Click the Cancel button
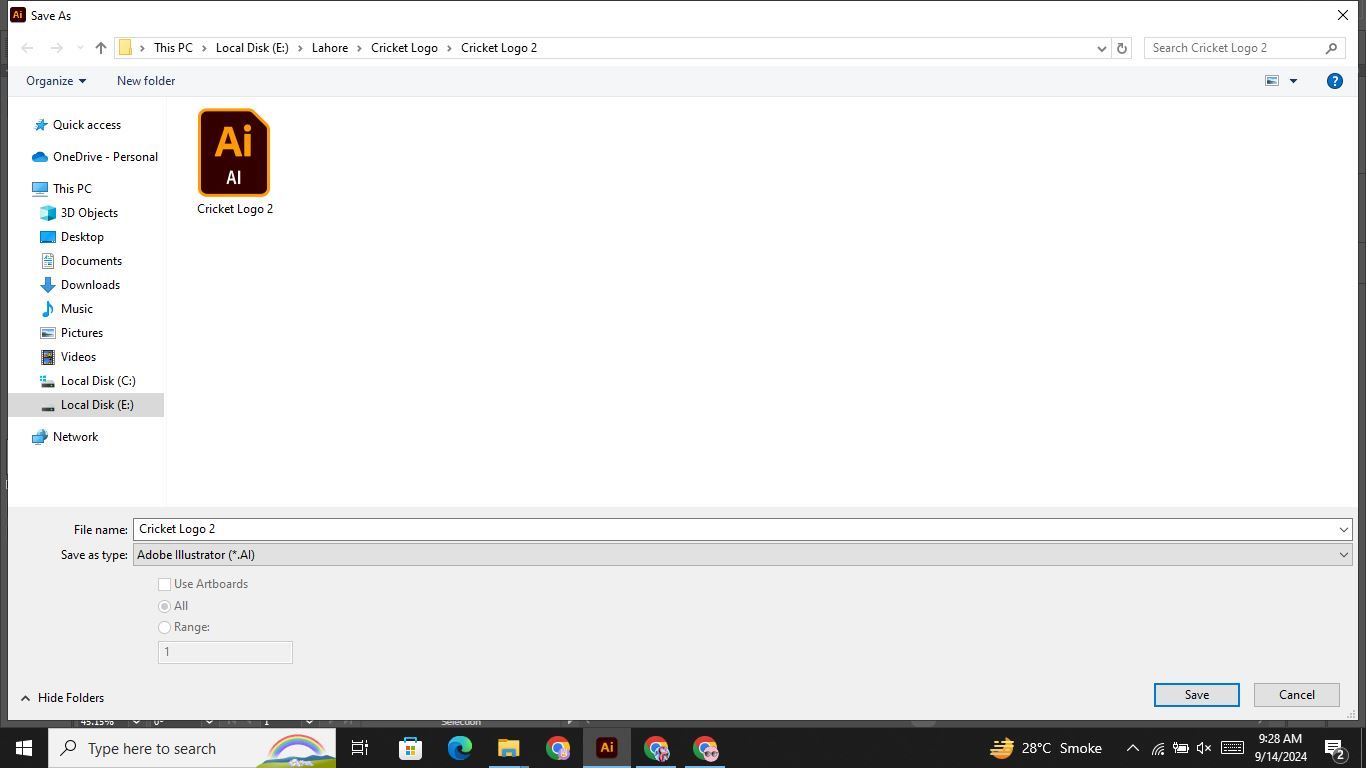 click(x=1297, y=695)
